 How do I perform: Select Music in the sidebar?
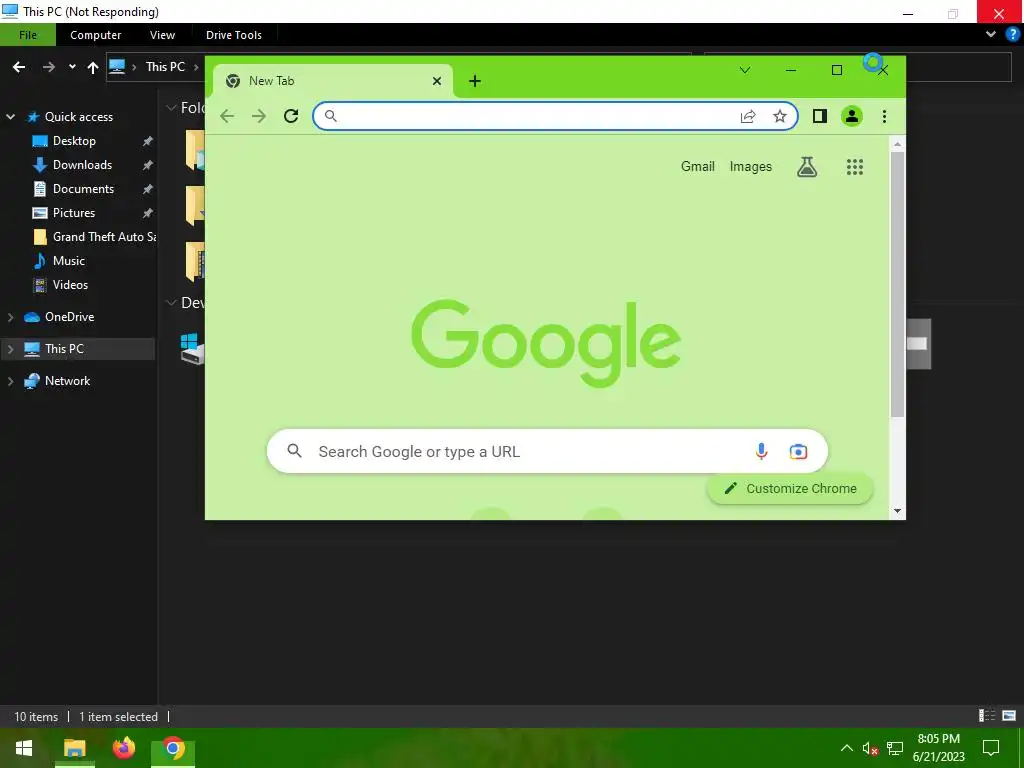[x=69, y=261]
